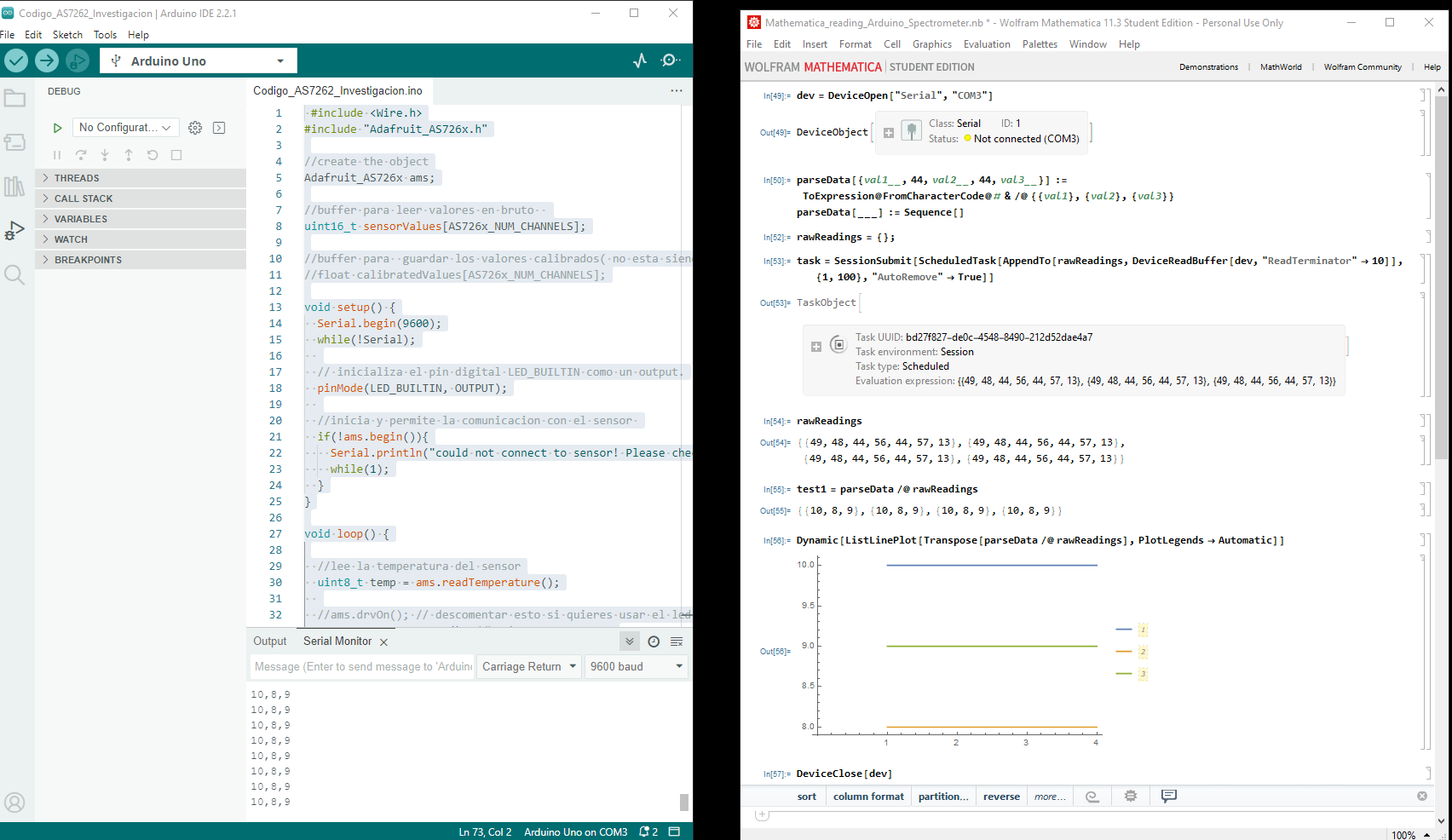Open the Boards Manager sidebar icon
This screenshot has height=840, width=1452.
(14, 142)
